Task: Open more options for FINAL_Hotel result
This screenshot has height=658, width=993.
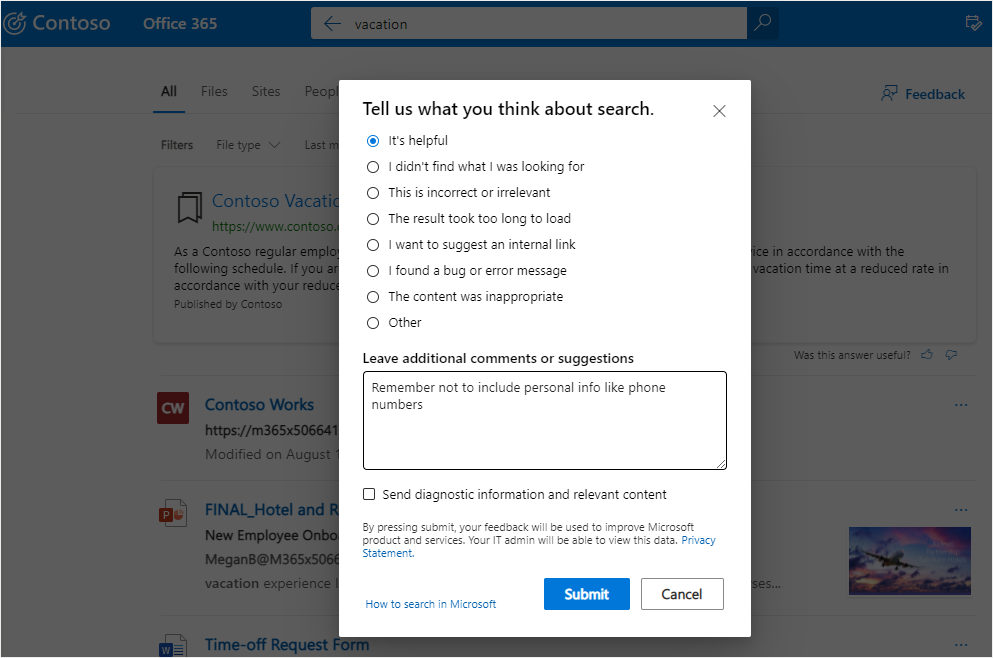Action: click(961, 510)
